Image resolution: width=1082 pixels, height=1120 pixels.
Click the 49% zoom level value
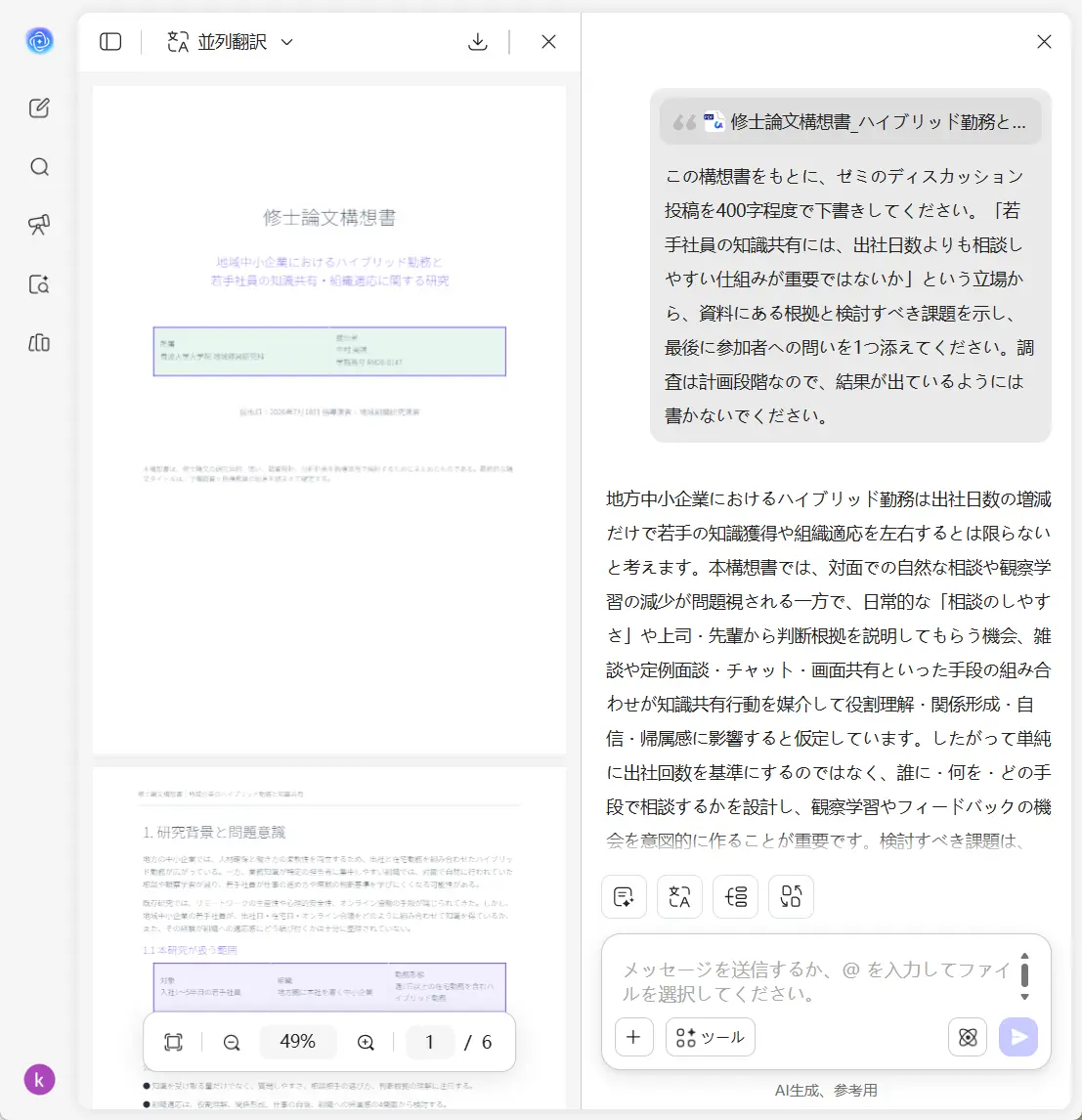click(x=298, y=1042)
